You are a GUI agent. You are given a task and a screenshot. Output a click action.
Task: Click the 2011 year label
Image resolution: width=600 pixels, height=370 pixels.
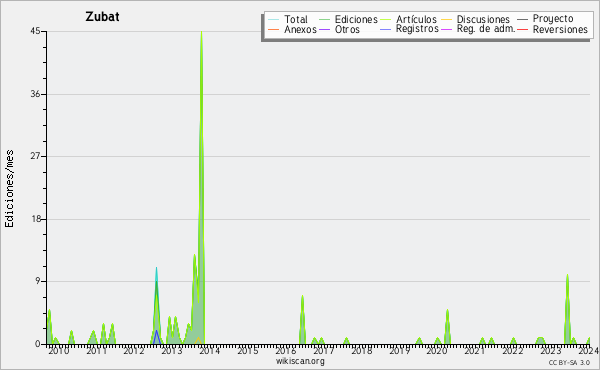[x=96, y=350]
